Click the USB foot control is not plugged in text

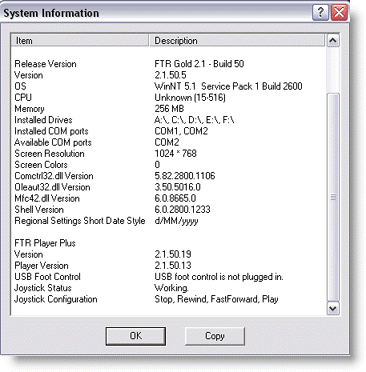click(x=219, y=277)
